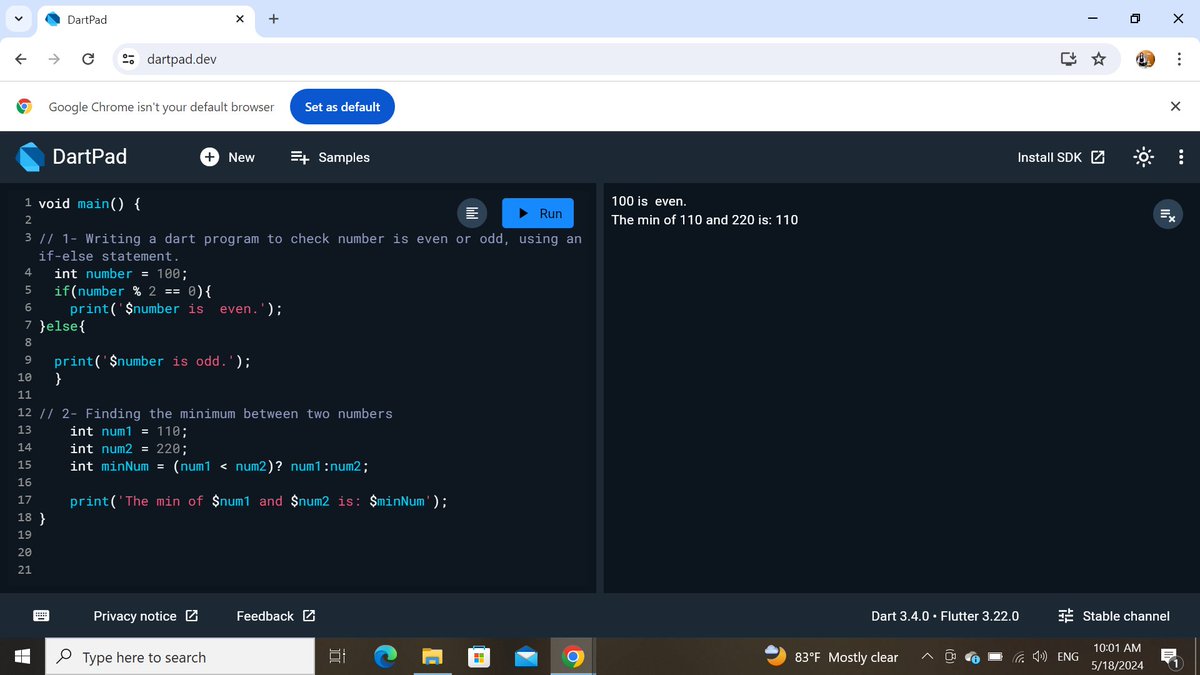Open Install SDK link
Image resolution: width=1200 pixels, height=675 pixels.
point(1061,157)
